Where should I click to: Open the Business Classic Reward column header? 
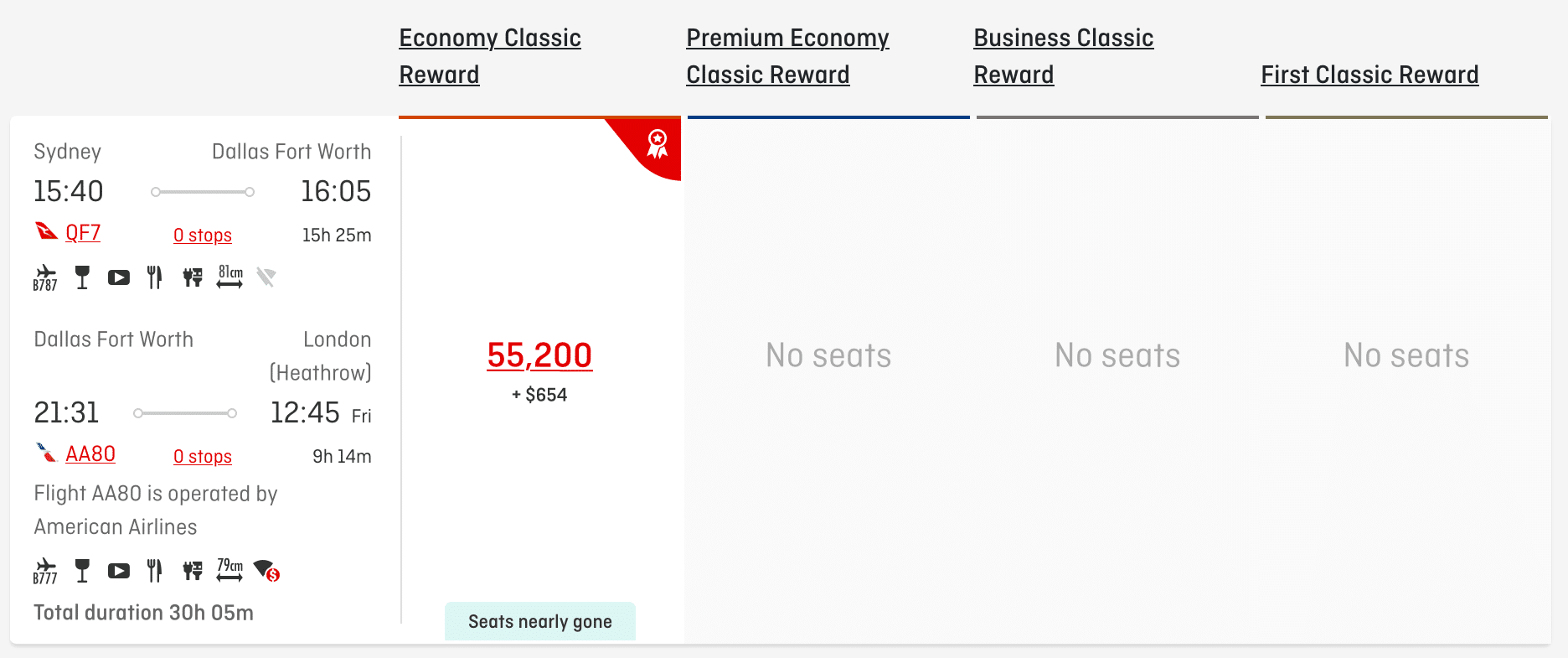(x=1063, y=56)
